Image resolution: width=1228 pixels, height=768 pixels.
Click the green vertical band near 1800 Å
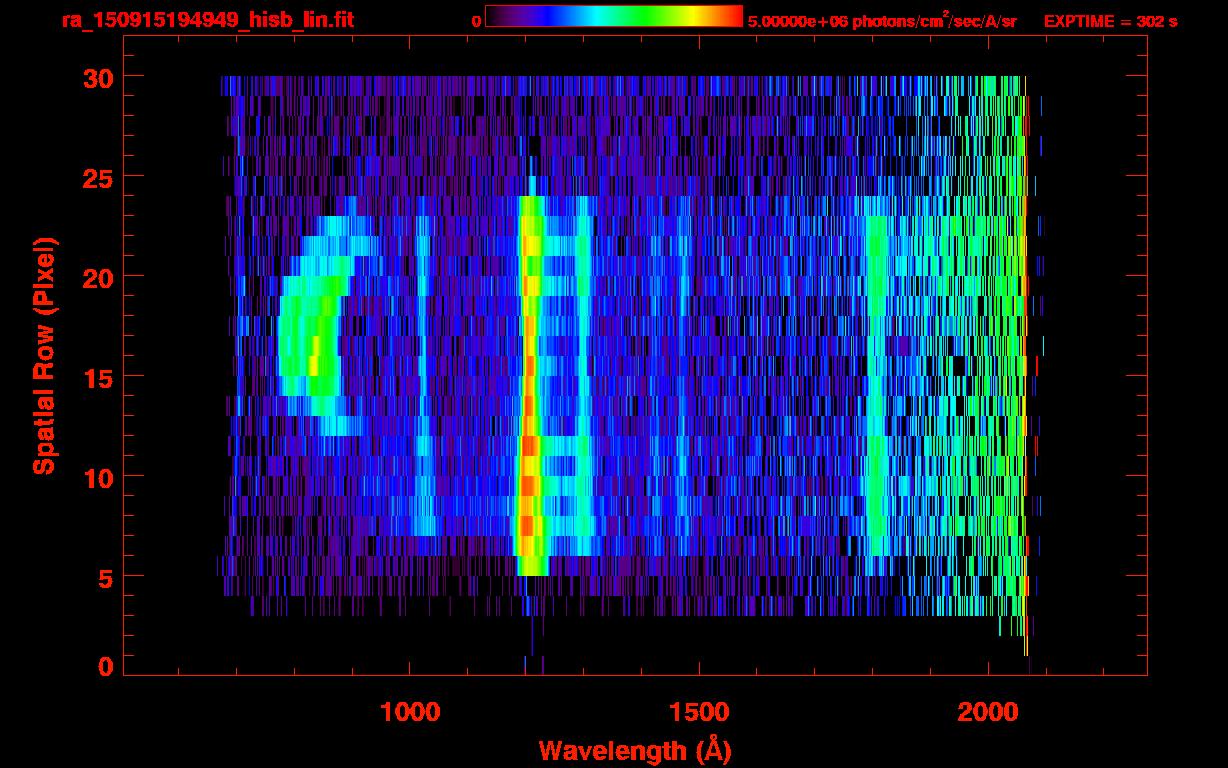pyautogui.click(x=876, y=385)
